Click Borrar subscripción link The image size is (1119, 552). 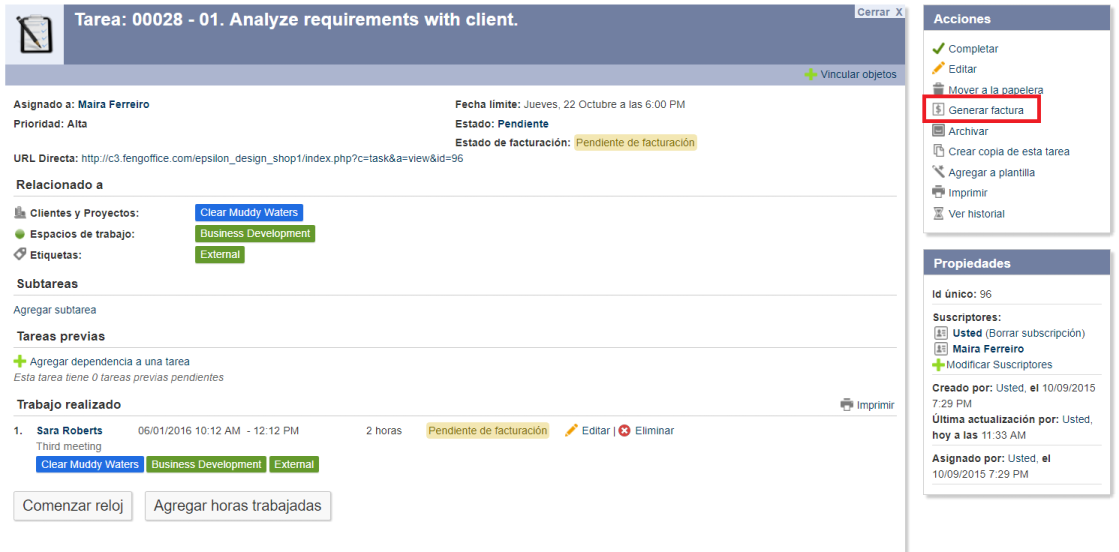point(1034,333)
